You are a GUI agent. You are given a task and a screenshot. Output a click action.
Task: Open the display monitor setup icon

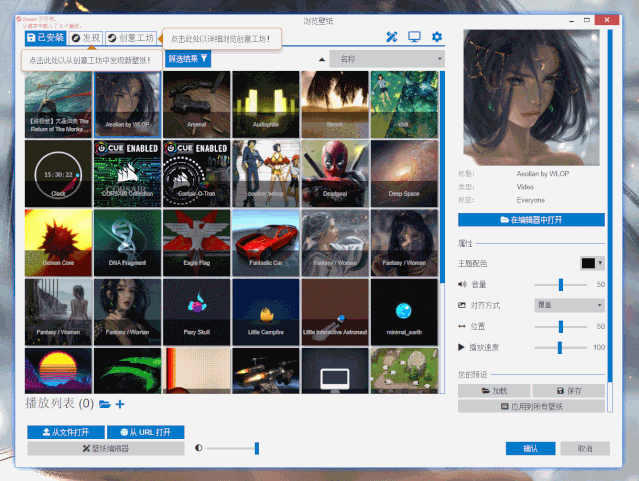[414, 37]
